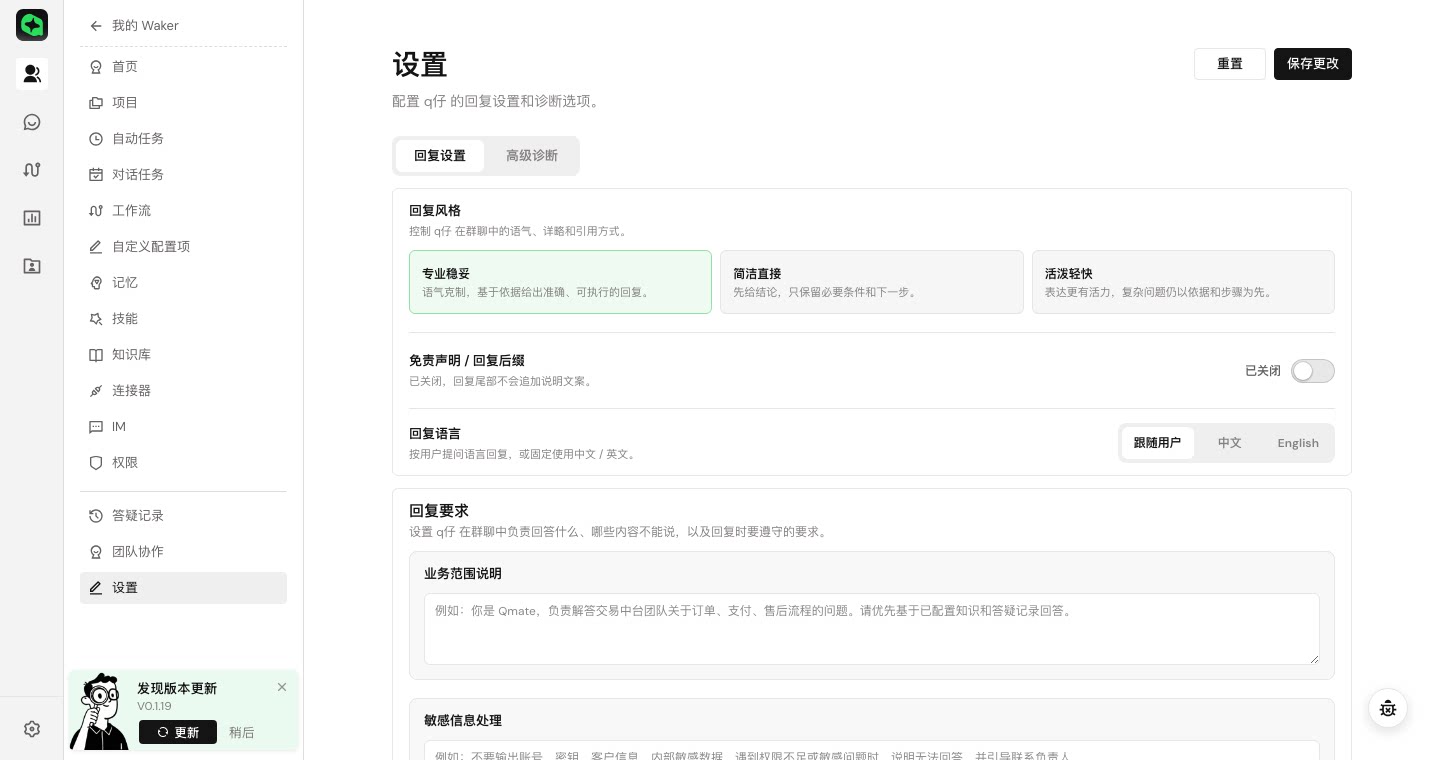Image resolution: width=1440 pixels, height=760 pixels.
Task: Open the 设置 page in the sidebar
Action: (183, 588)
